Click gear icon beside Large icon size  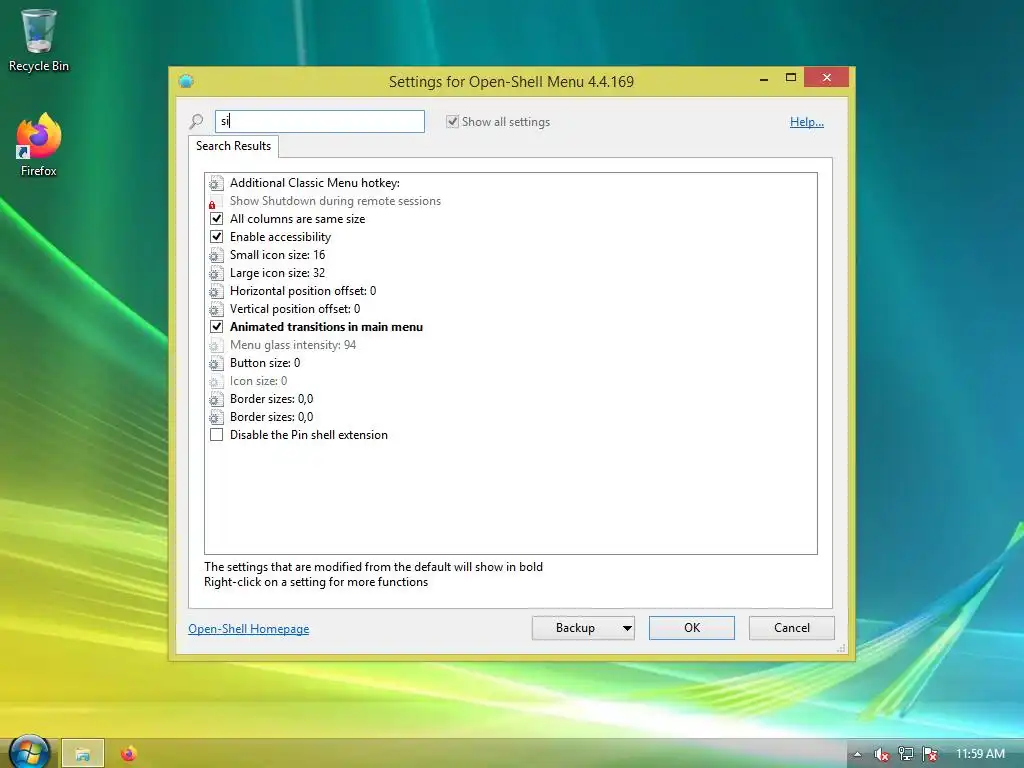(216, 273)
